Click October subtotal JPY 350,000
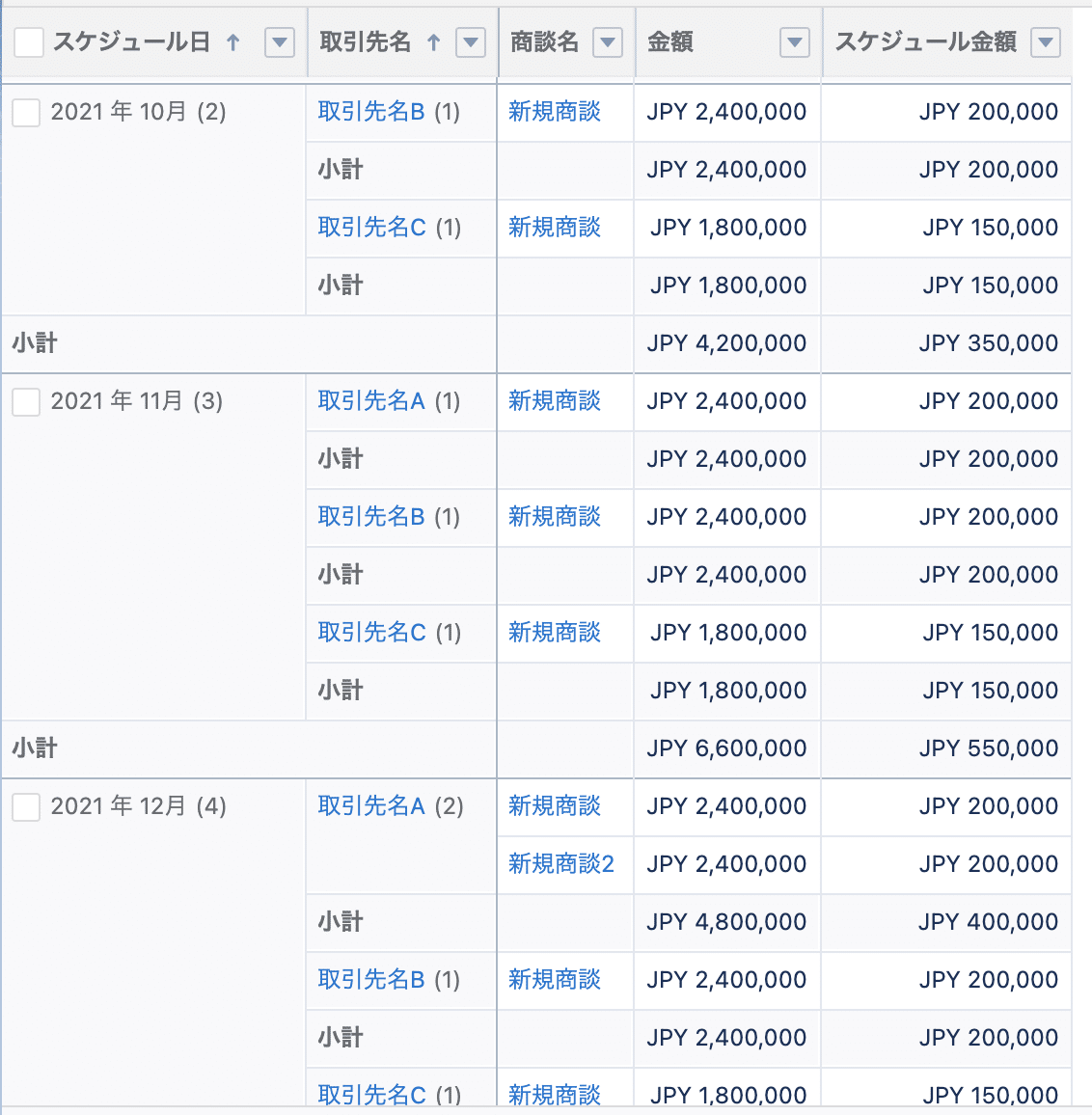 [988, 343]
